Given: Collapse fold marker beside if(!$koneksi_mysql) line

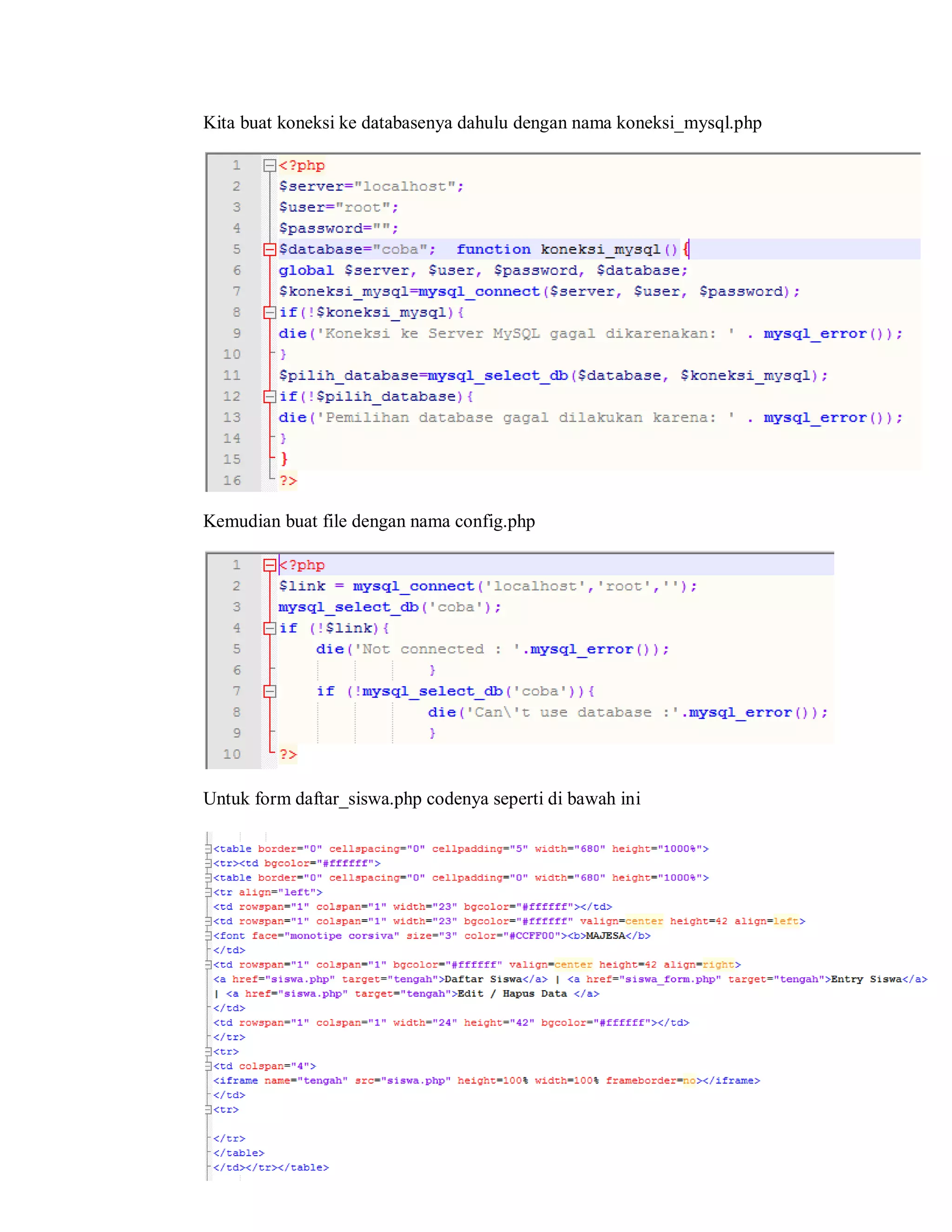Looking at the screenshot, I should [270, 312].
